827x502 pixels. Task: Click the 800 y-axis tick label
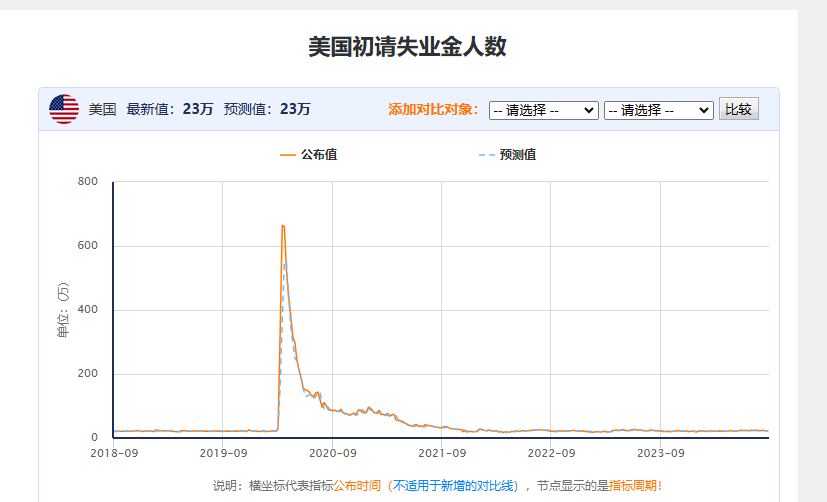tap(87, 182)
